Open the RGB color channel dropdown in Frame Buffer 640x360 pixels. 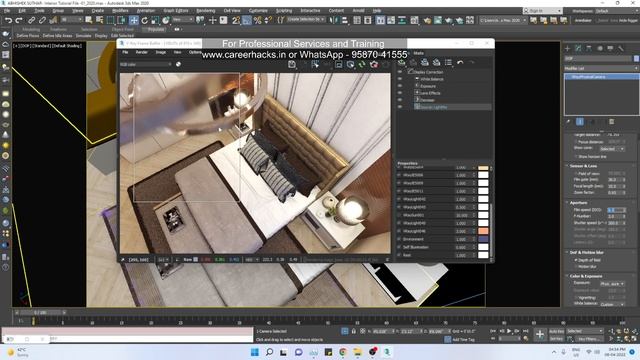[145, 64]
